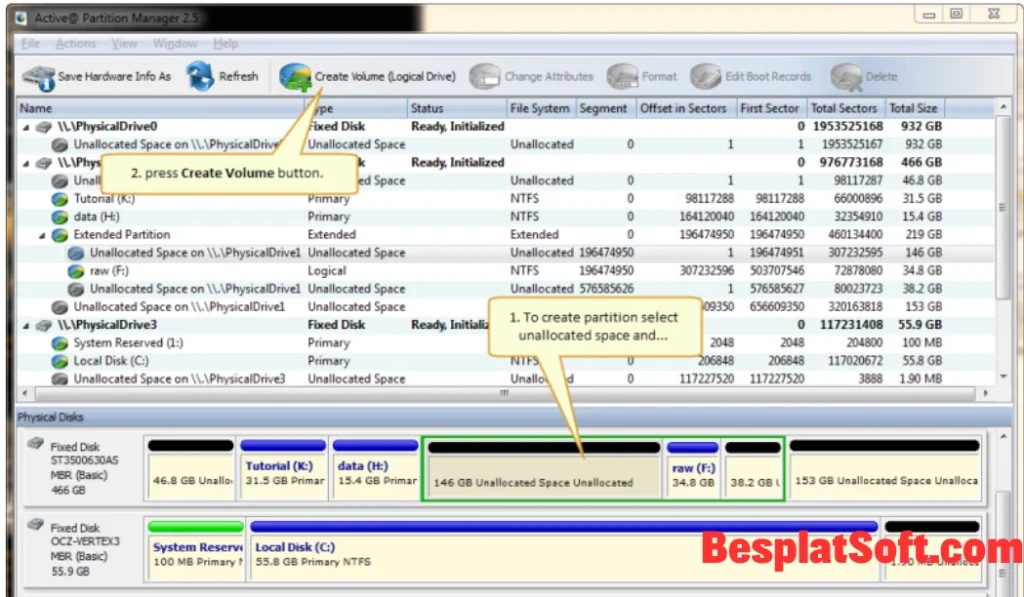Open the Actions menu
The width and height of the screenshot is (1024, 597).
[x=74, y=44]
